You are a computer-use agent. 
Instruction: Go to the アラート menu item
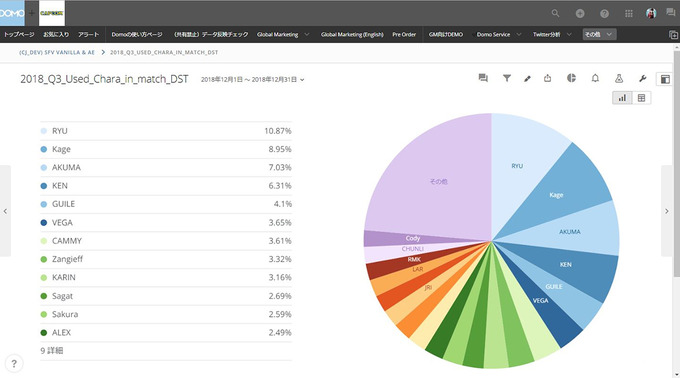(88, 34)
